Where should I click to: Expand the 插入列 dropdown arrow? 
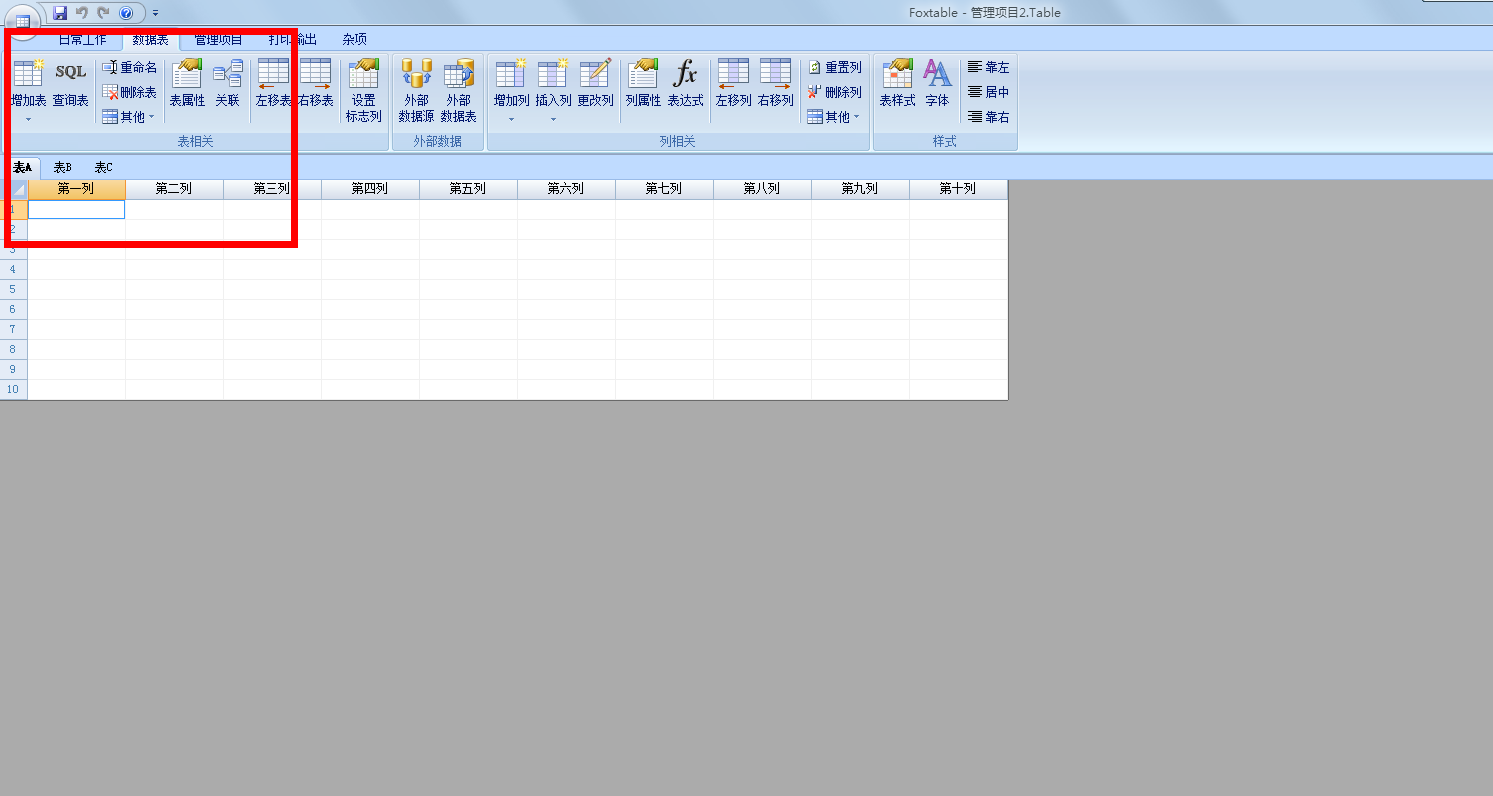pyautogui.click(x=553, y=120)
